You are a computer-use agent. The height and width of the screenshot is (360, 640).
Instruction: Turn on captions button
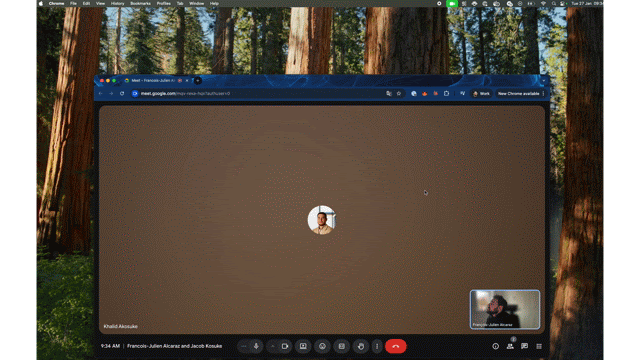pos(342,346)
